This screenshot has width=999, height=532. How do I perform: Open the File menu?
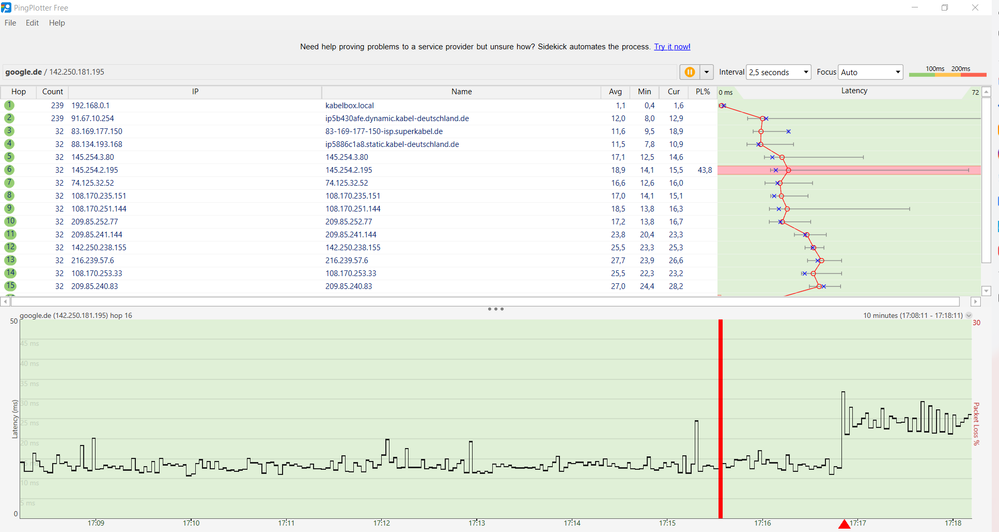(x=10, y=23)
